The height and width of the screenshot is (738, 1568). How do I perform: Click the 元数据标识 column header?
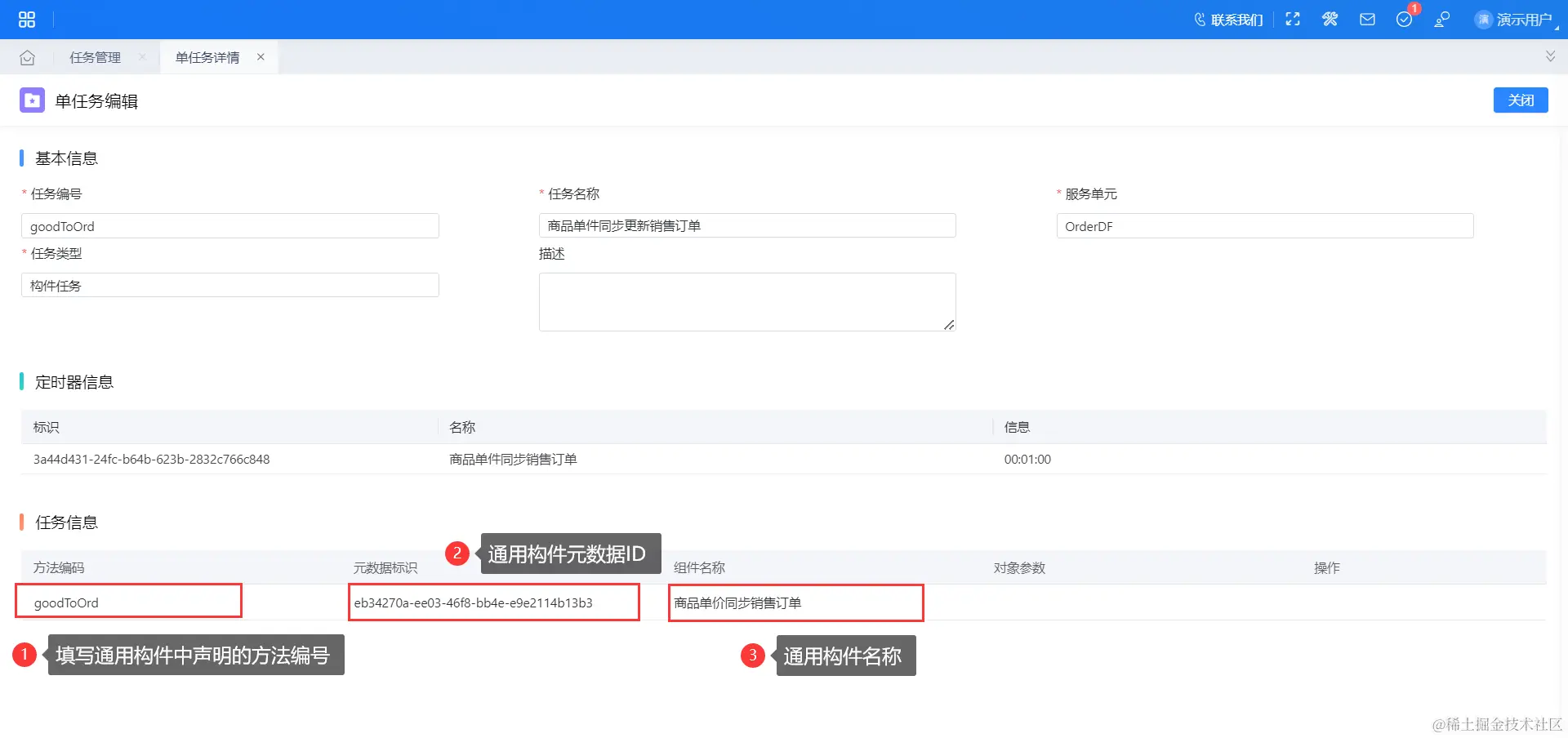pos(385,567)
